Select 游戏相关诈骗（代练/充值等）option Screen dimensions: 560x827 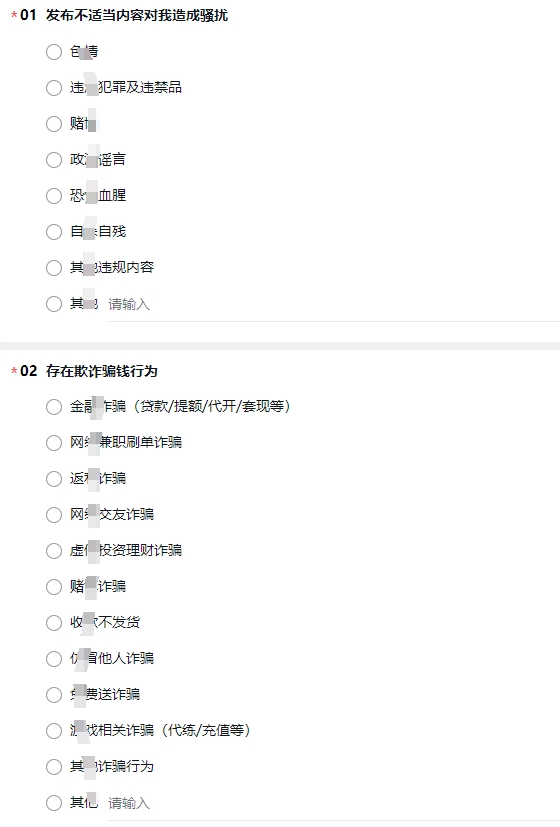tap(54, 731)
